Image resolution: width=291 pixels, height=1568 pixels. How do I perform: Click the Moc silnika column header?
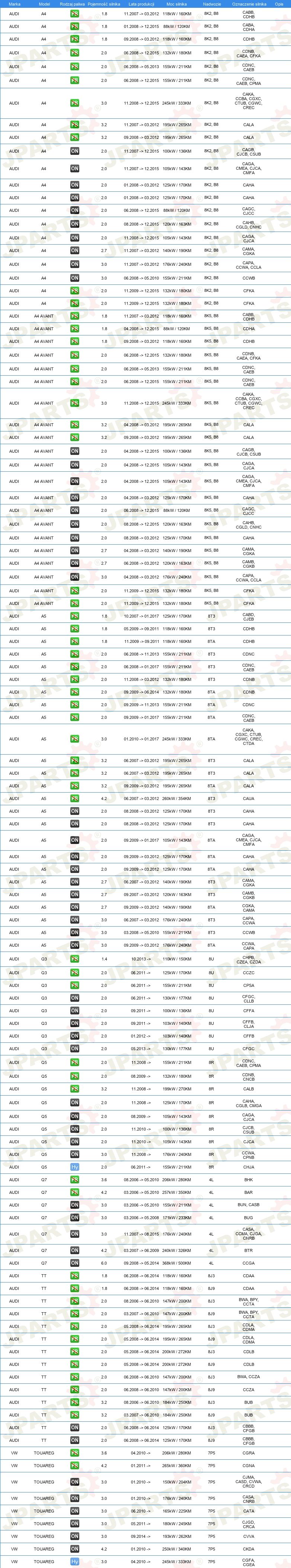coord(176,4)
